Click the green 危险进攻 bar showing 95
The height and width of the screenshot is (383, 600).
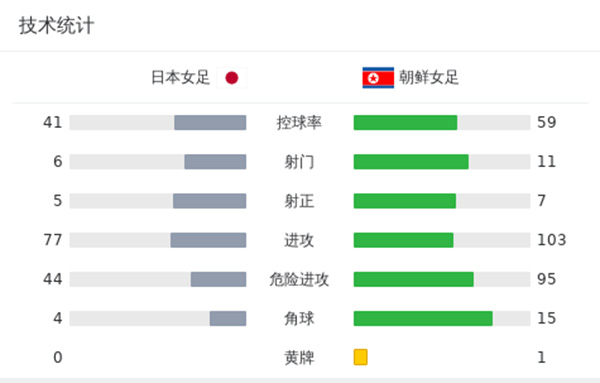414,279
